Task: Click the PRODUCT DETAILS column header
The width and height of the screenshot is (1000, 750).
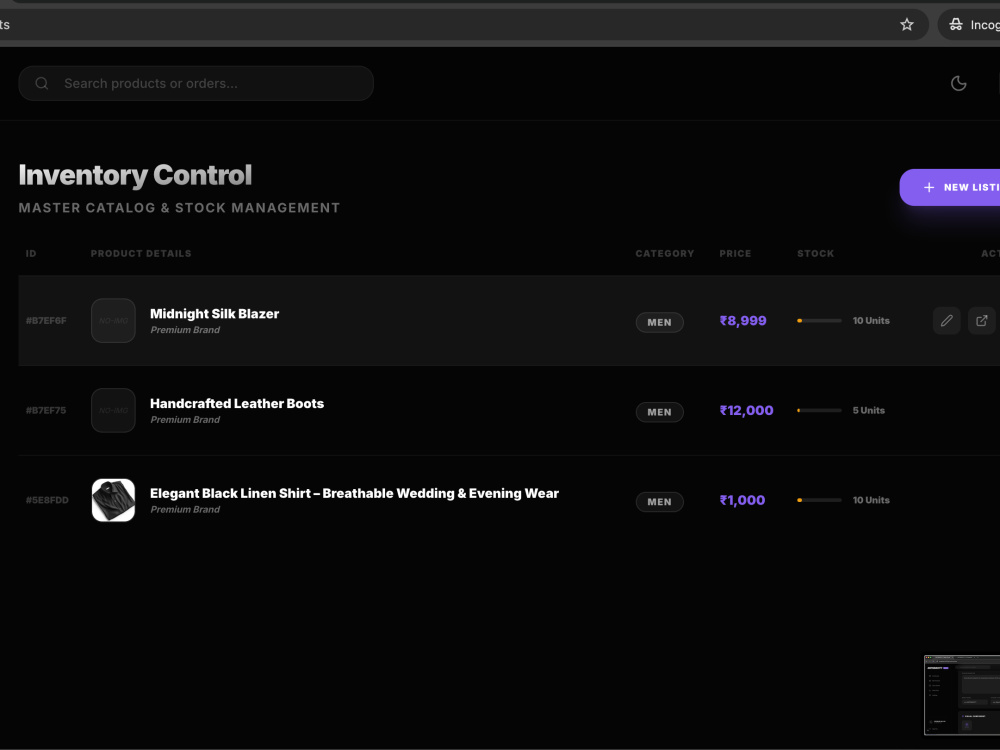Action: point(141,254)
